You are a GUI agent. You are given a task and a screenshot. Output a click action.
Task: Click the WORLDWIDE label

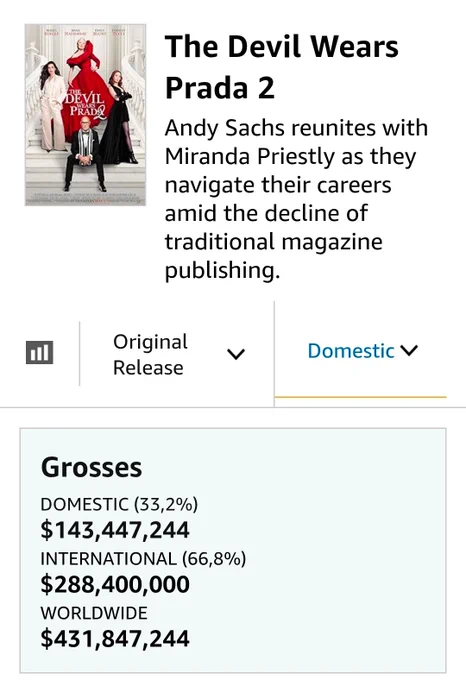coord(94,613)
